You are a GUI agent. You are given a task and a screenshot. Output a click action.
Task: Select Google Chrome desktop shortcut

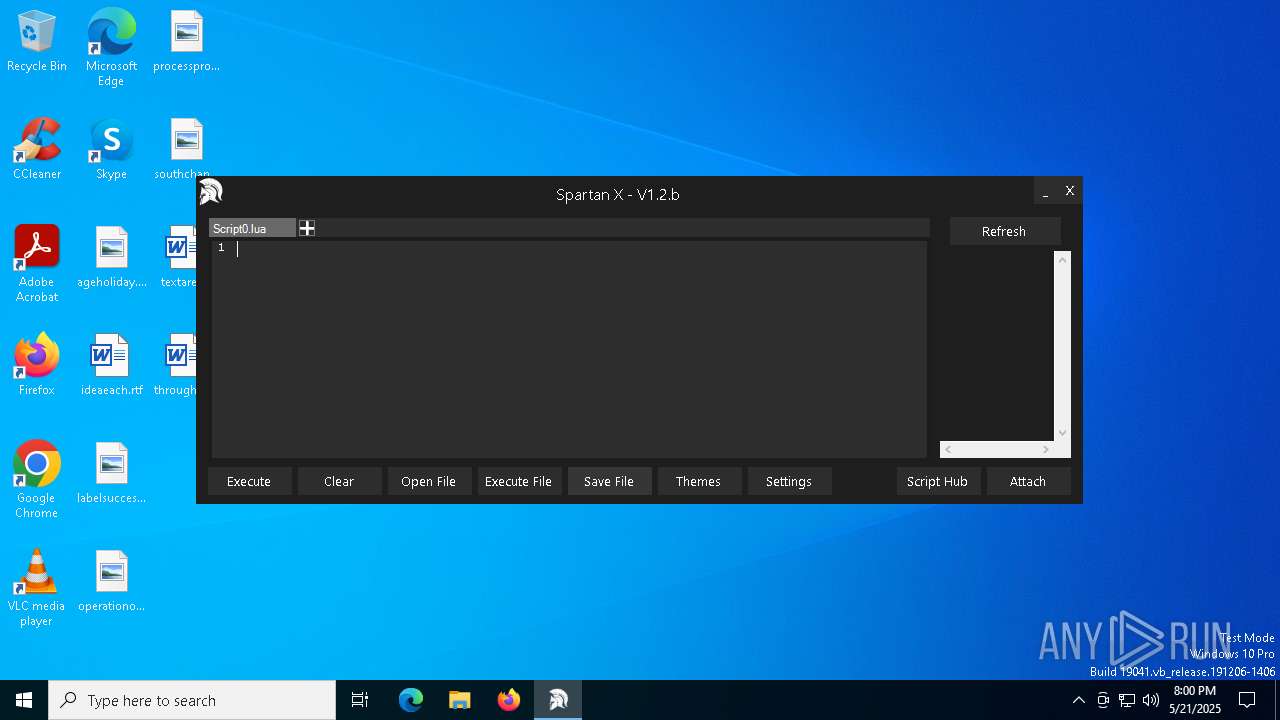(37, 480)
